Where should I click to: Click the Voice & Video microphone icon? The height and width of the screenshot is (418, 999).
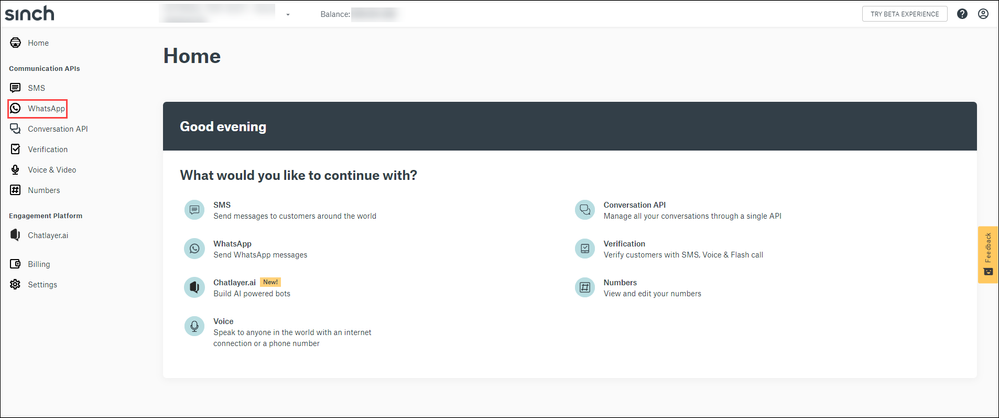coord(15,169)
